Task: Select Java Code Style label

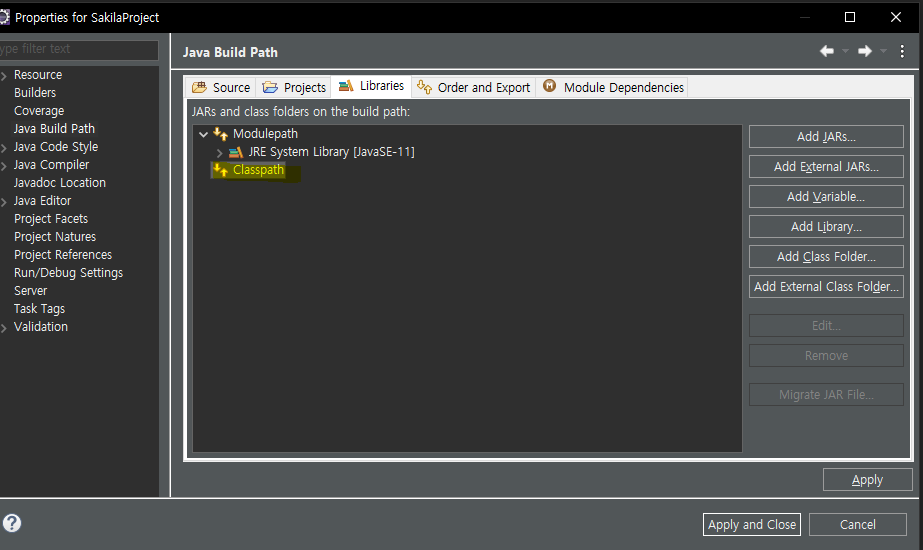Action: [56, 147]
